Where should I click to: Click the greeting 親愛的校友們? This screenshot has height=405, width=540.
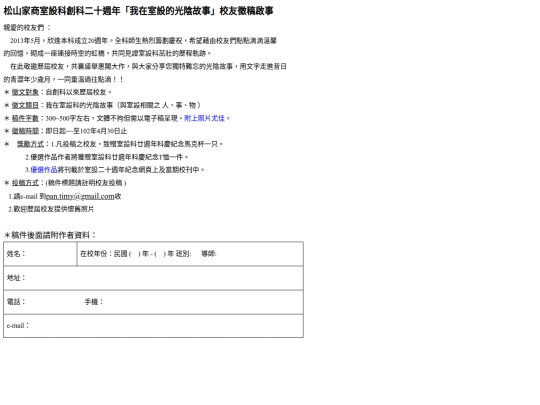tap(27, 28)
